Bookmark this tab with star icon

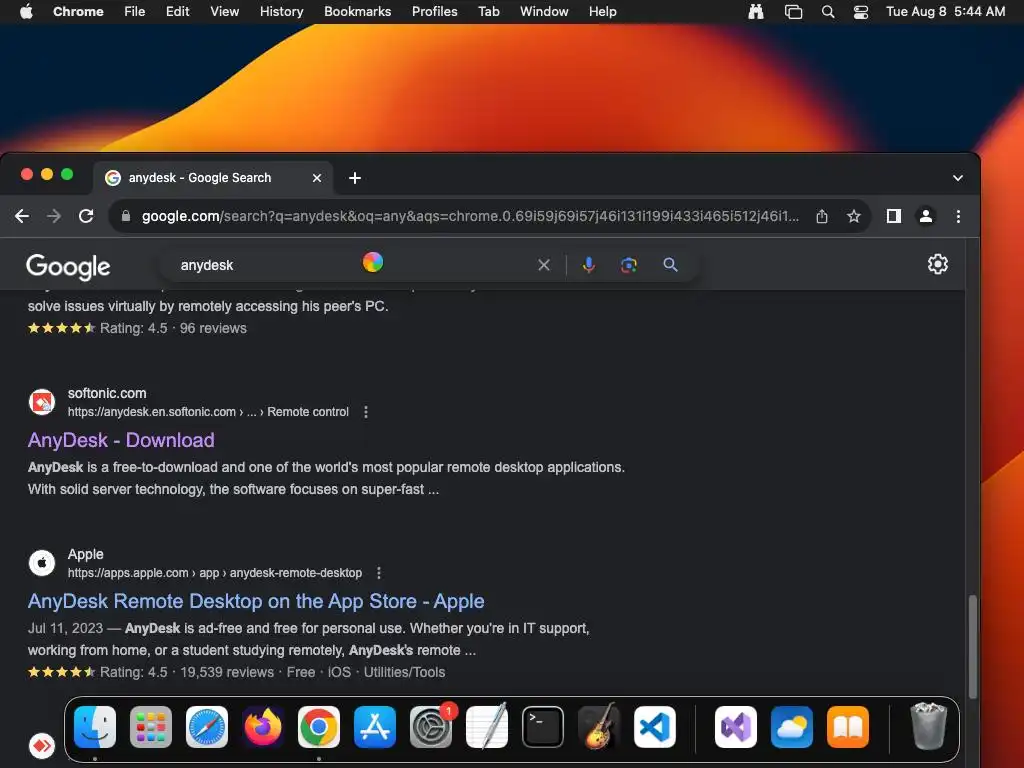tap(854, 216)
